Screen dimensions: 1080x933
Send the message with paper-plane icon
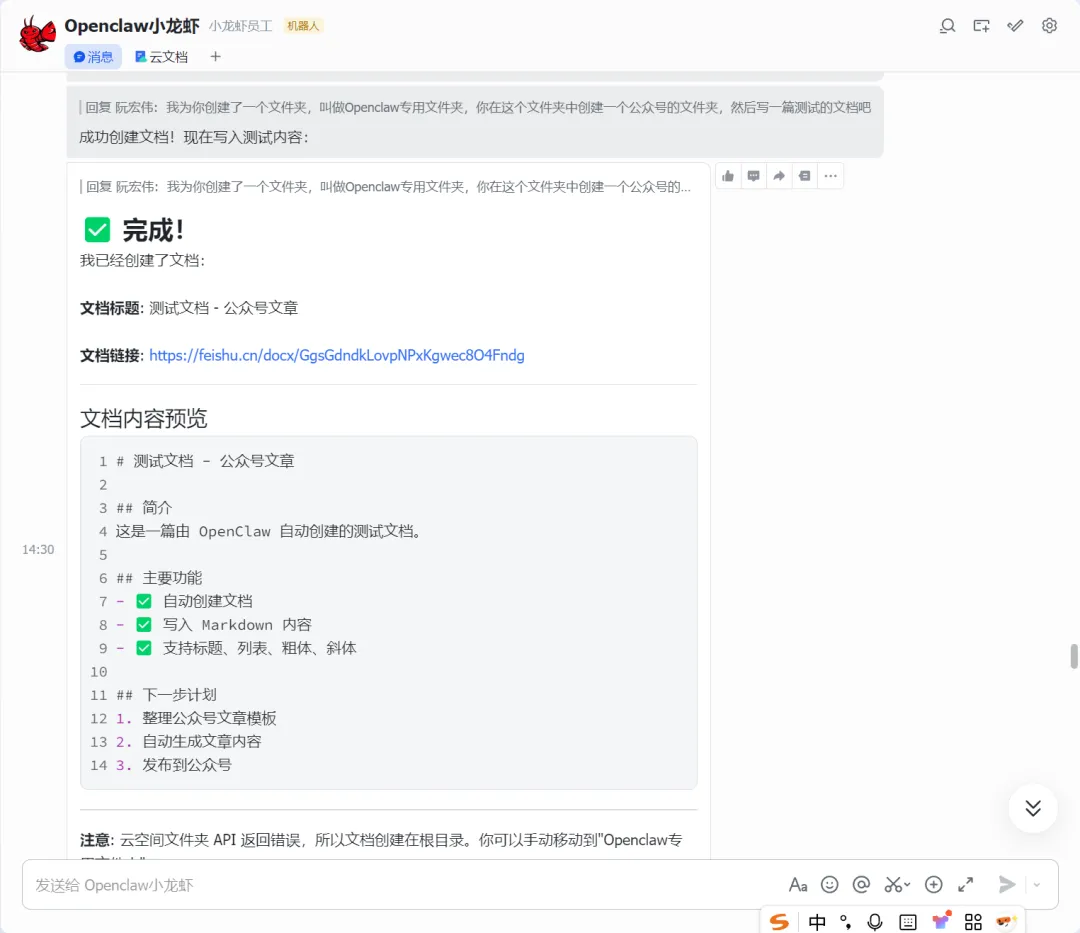click(x=1006, y=884)
